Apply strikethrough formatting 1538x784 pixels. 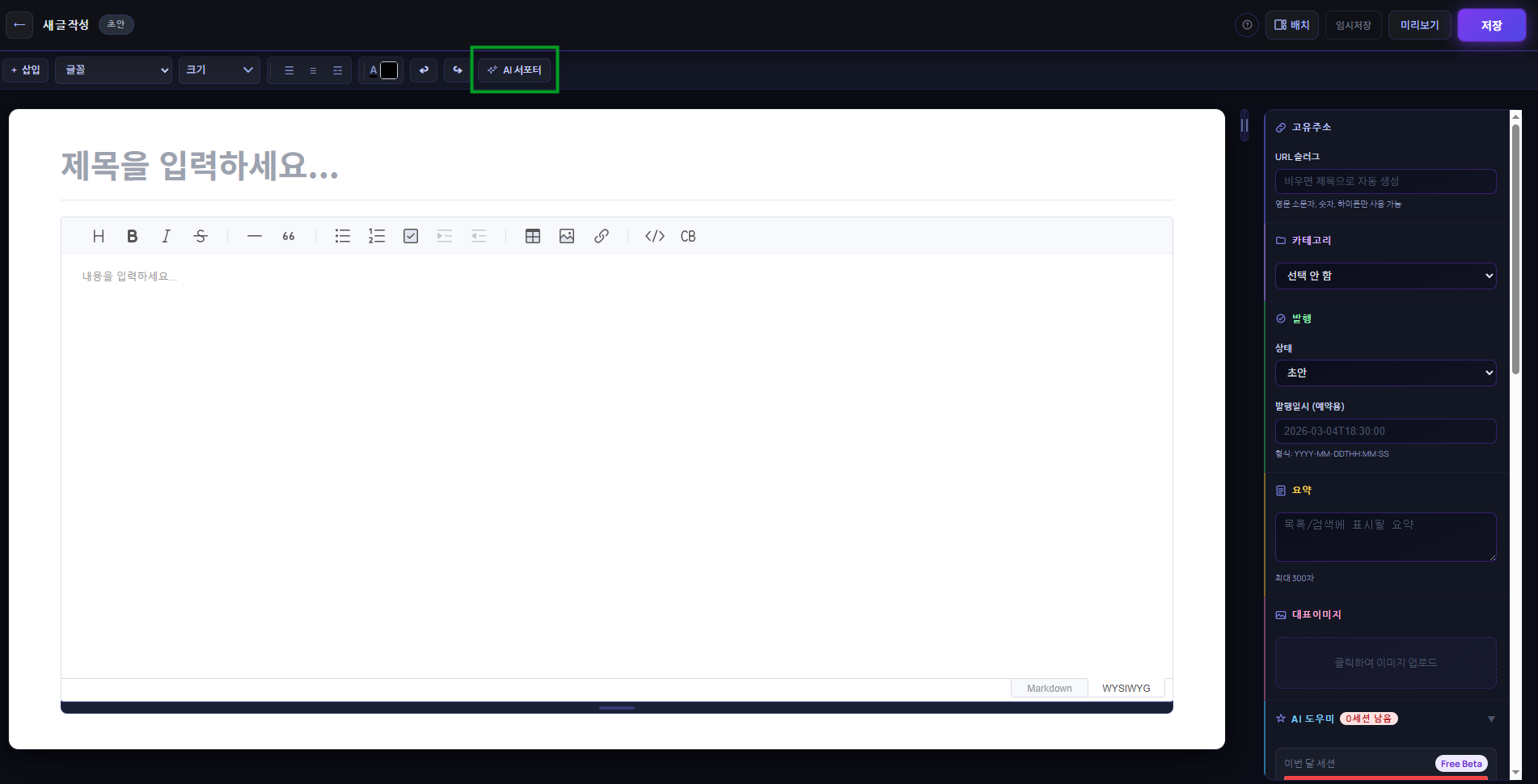[200, 236]
